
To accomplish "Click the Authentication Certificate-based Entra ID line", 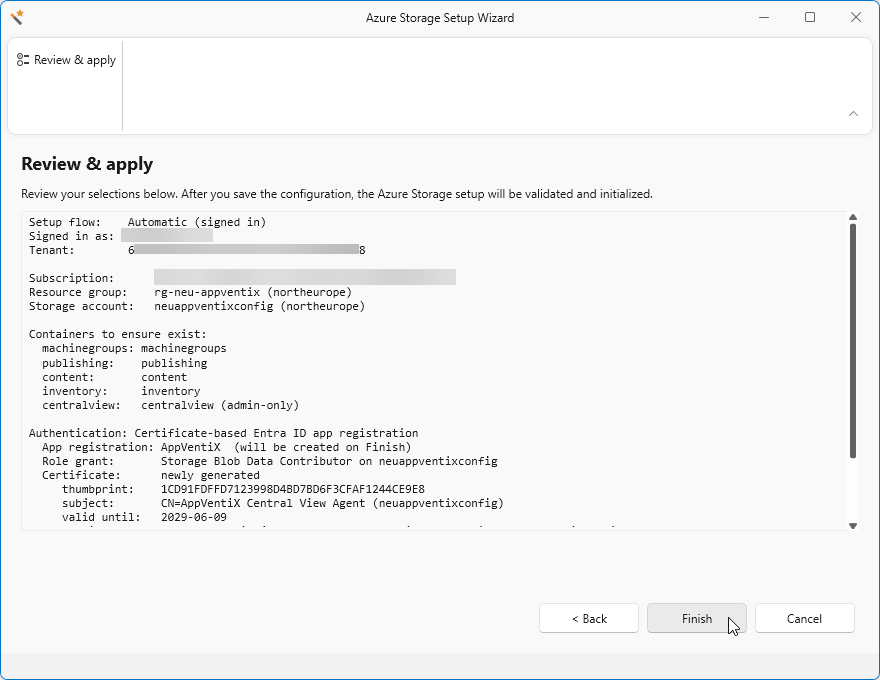I will point(223,433).
